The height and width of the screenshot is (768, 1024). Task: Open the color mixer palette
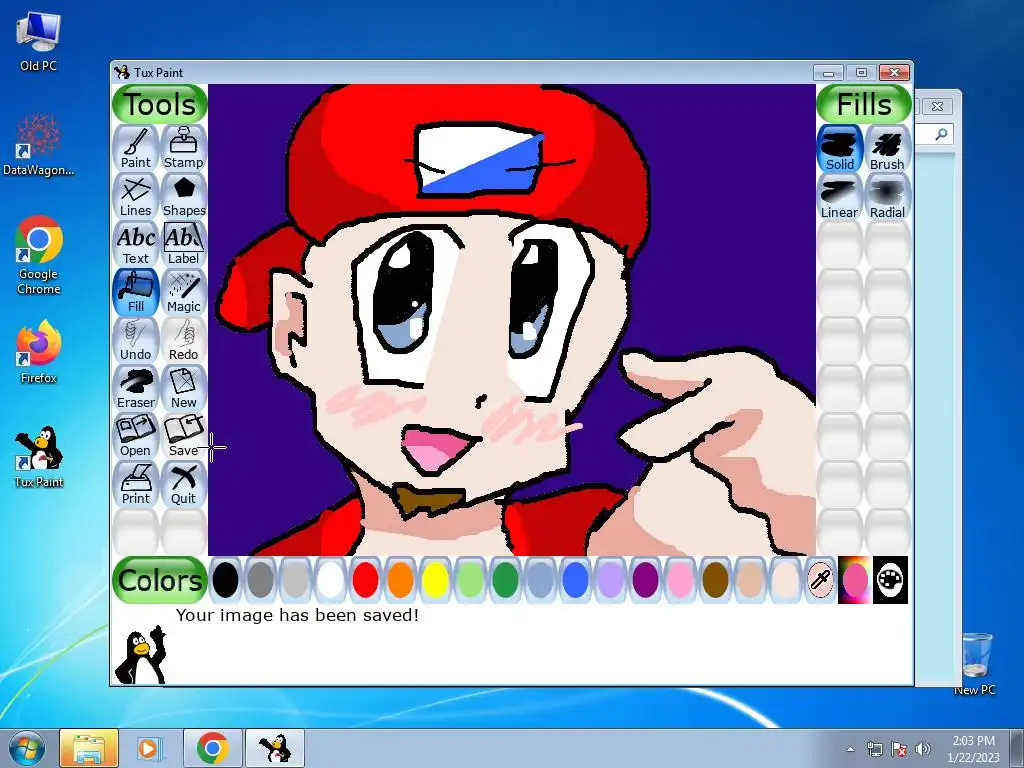(x=890, y=580)
